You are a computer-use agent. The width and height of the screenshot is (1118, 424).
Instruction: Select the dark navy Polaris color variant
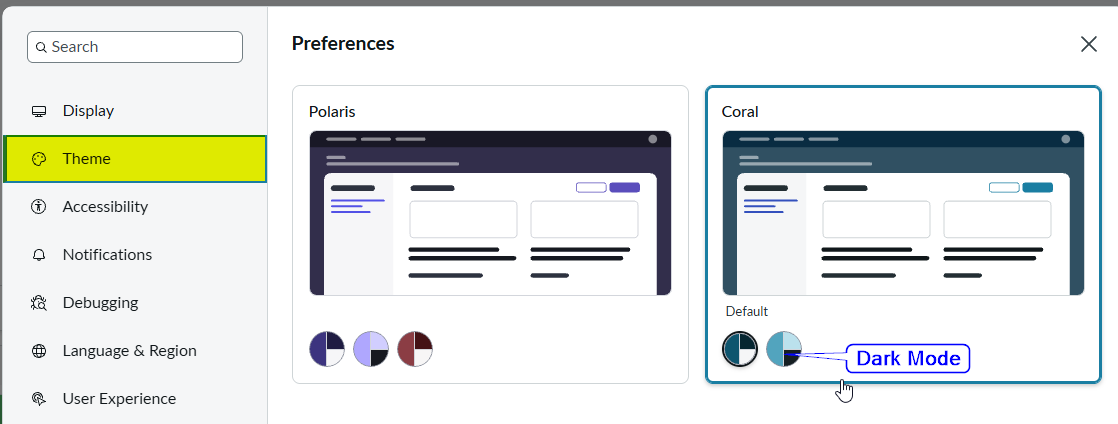[327, 349]
